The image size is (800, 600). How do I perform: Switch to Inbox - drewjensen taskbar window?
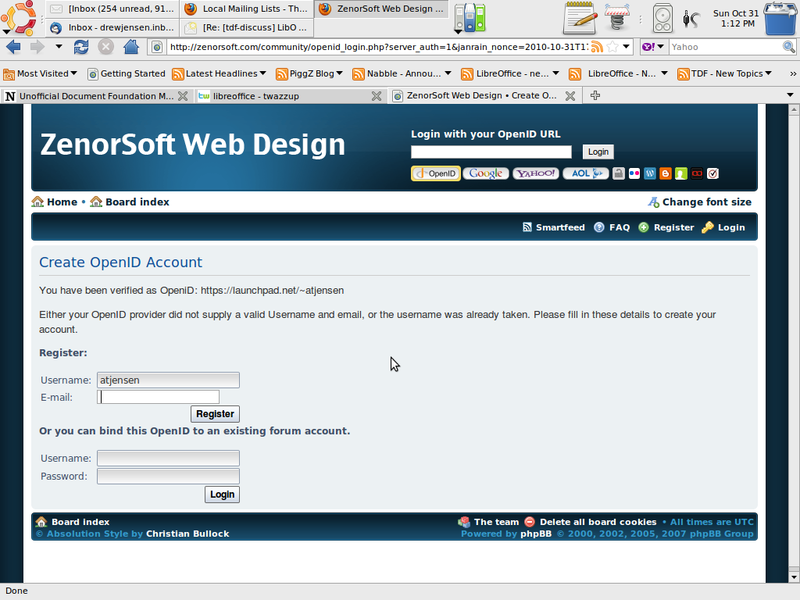113,28
